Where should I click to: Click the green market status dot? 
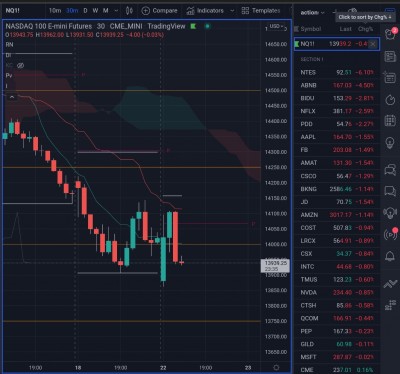click(x=207, y=26)
